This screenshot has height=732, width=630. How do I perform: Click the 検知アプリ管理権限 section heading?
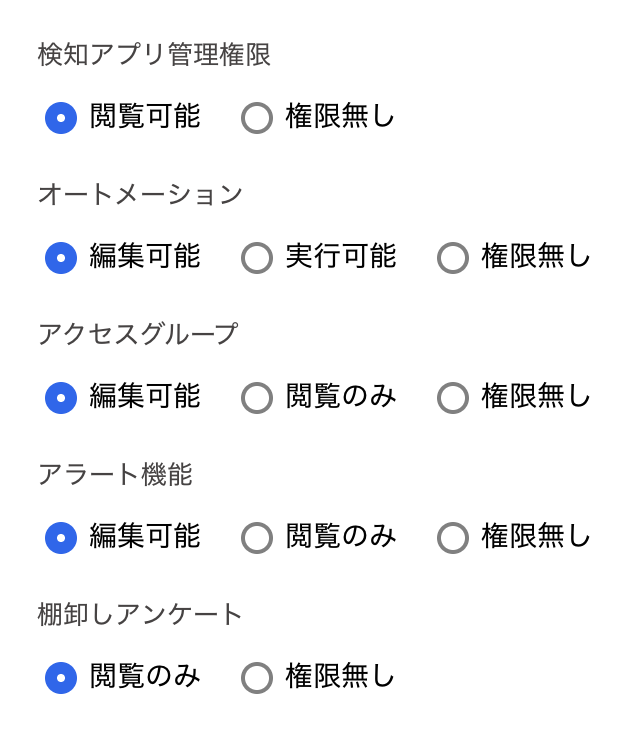(x=154, y=54)
